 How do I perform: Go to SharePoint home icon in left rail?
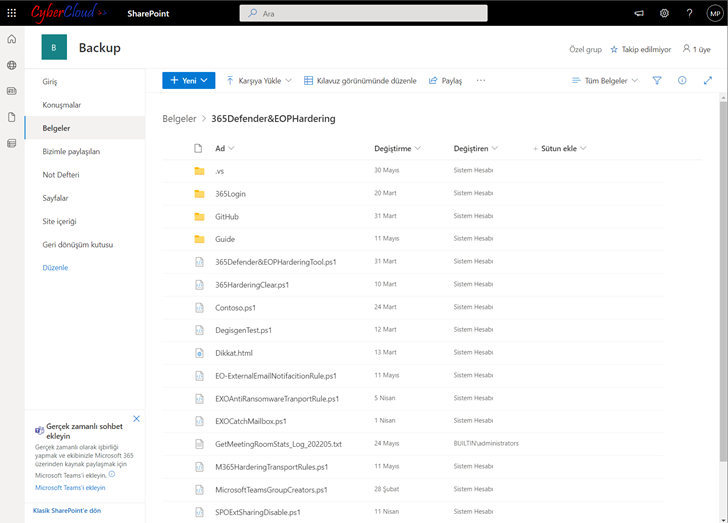(12, 39)
